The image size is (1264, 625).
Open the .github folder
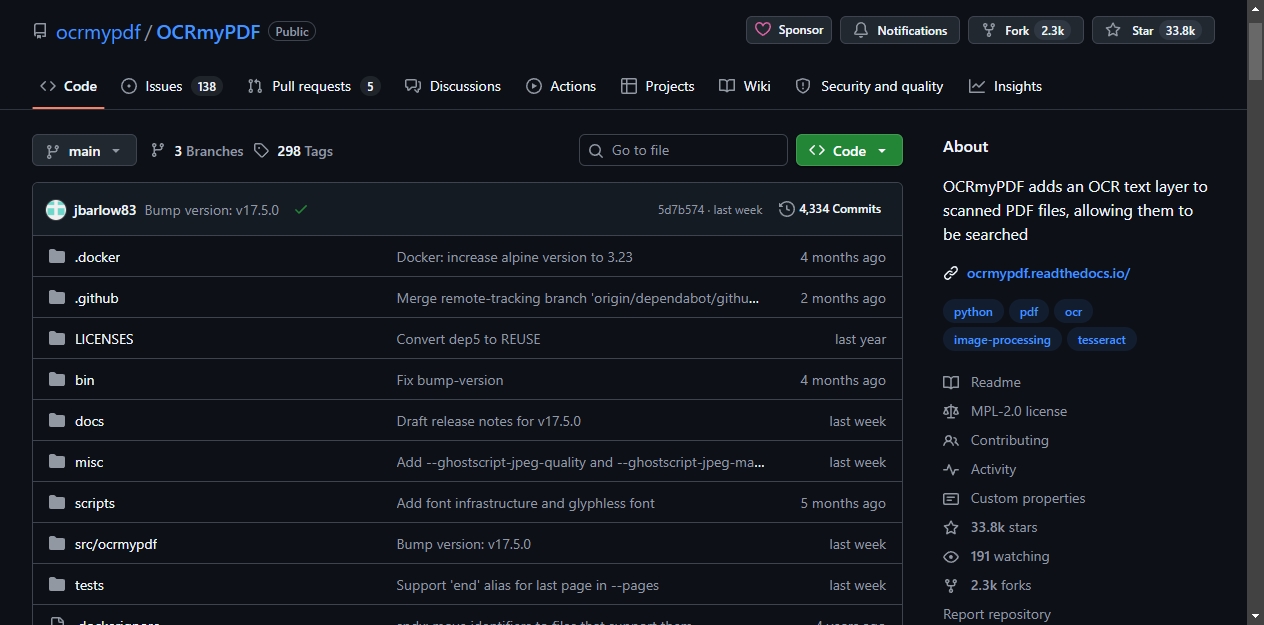[x=96, y=298]
